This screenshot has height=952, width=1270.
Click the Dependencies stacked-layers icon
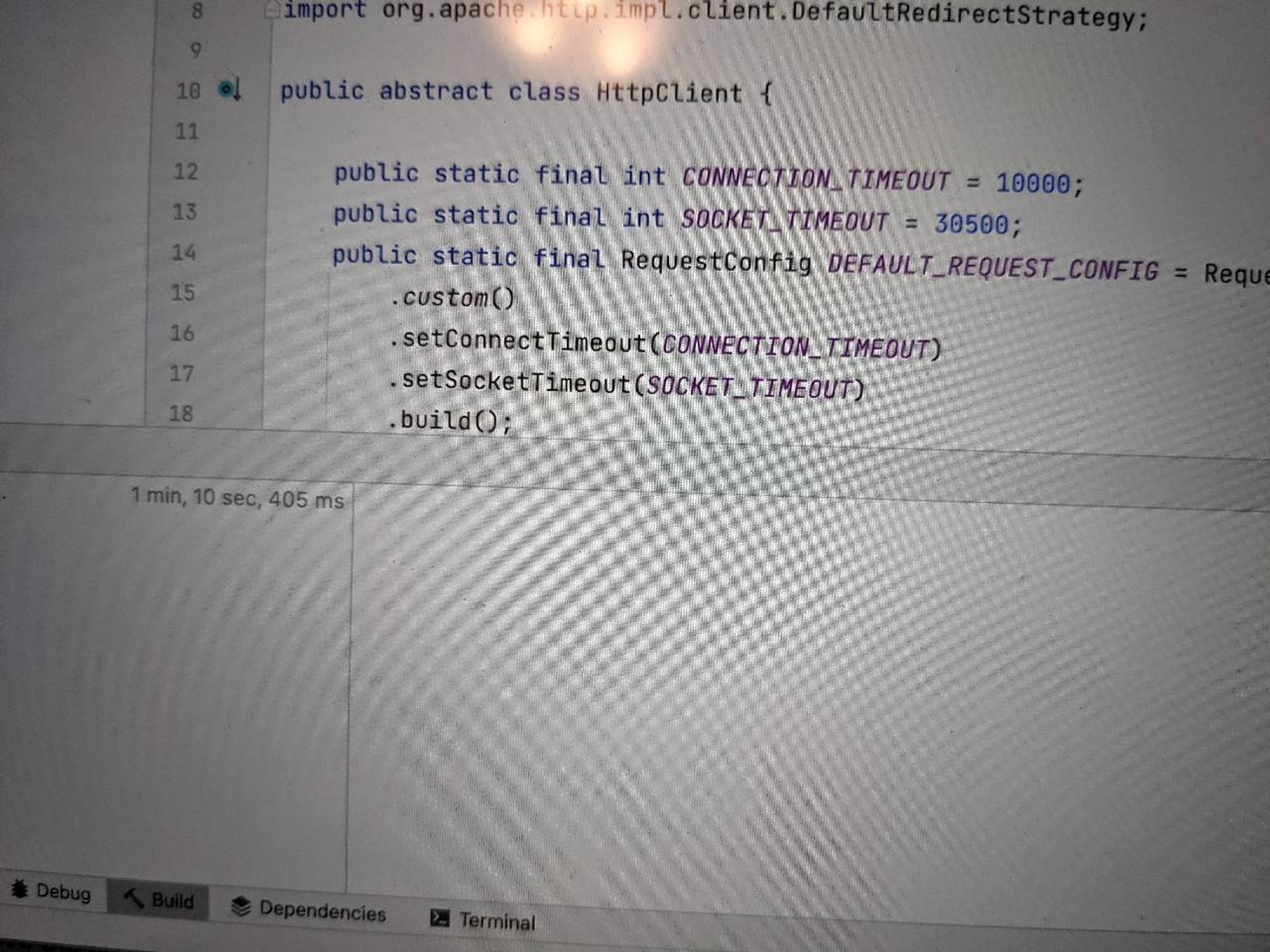tap(241, 907)
